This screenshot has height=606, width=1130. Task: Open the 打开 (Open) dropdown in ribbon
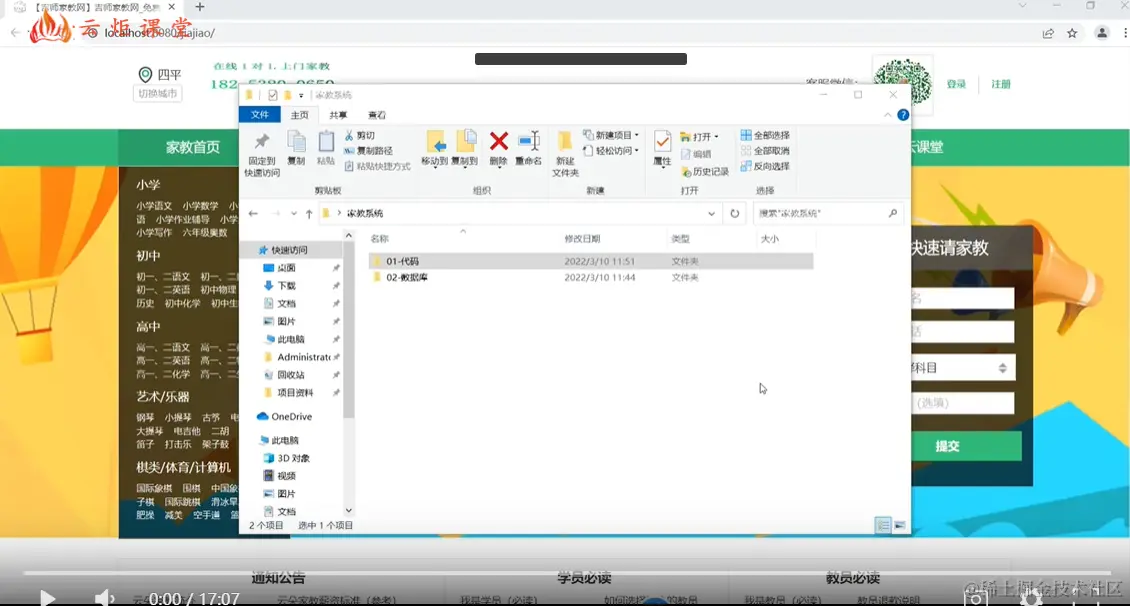tap(699, 136)
